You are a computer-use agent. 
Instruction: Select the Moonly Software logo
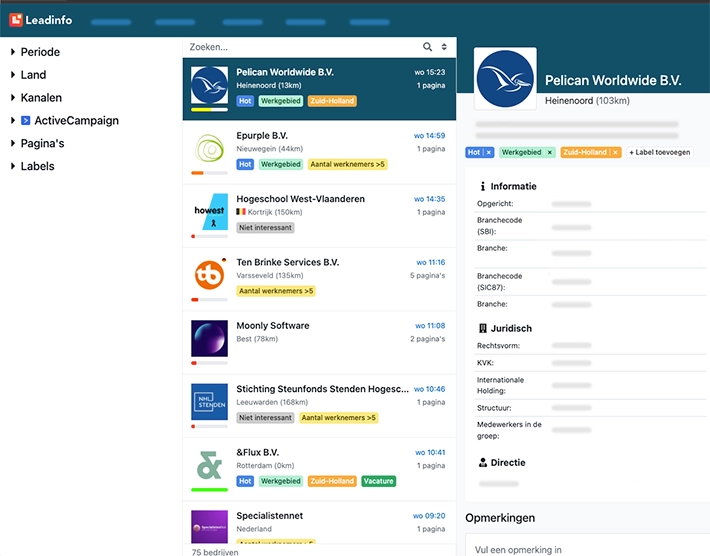coord(209,339)
